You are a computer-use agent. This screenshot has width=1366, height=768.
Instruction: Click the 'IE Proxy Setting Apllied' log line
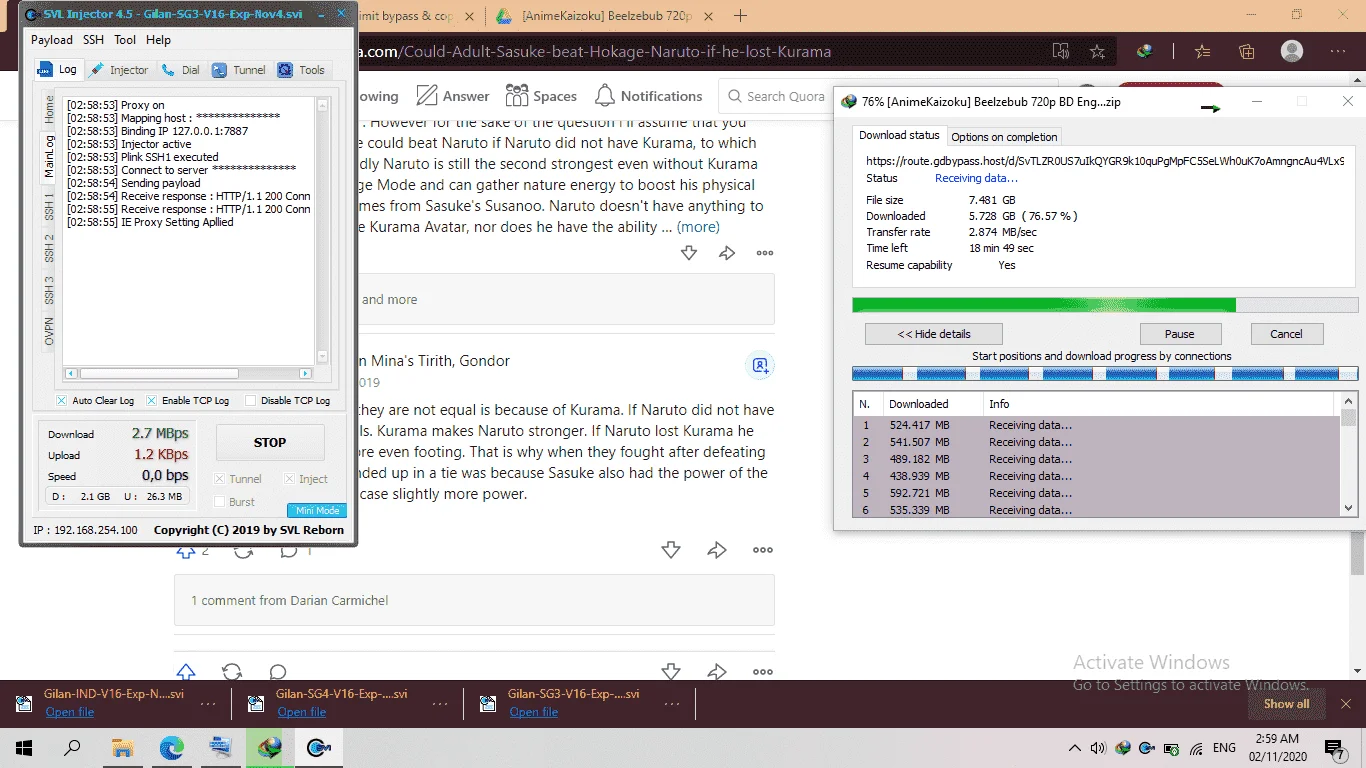[x=150, y=222]
